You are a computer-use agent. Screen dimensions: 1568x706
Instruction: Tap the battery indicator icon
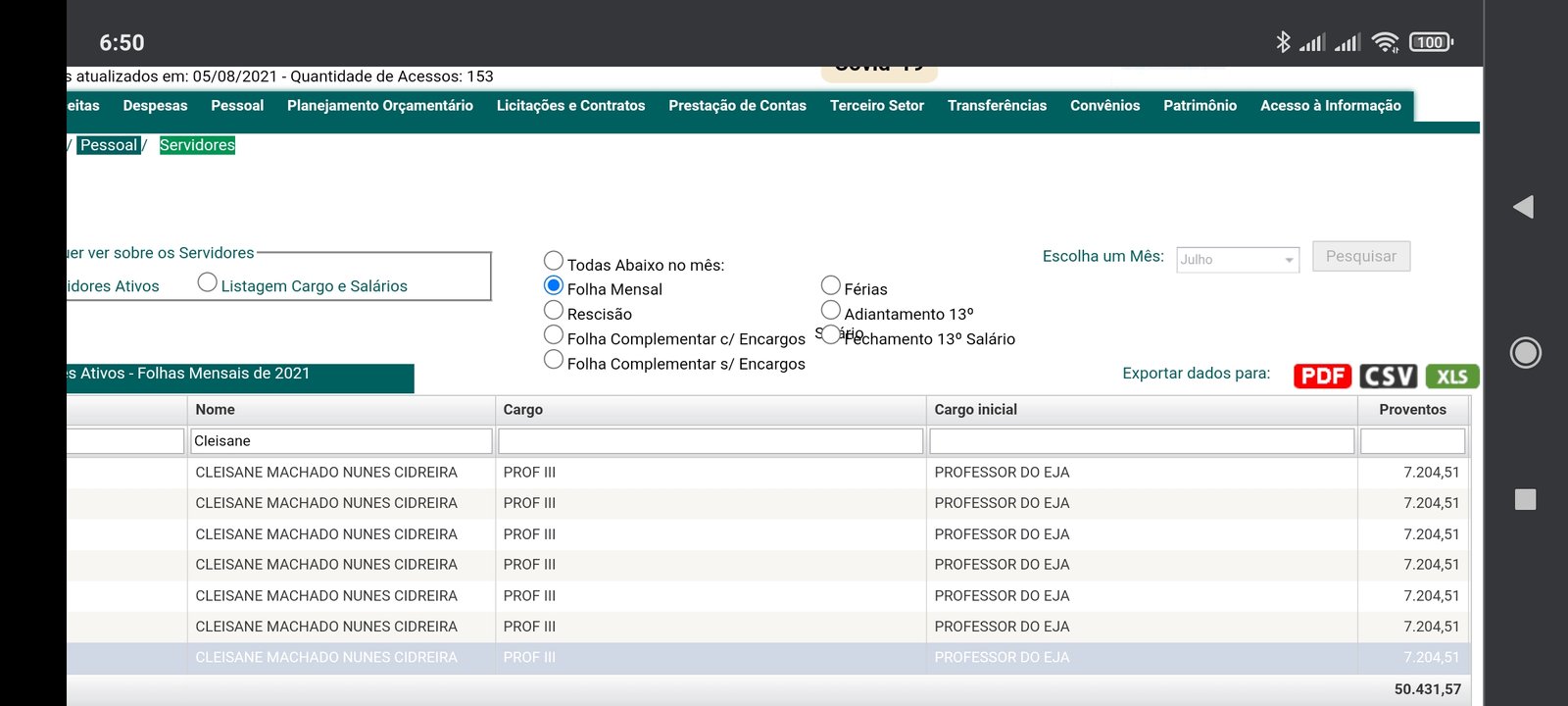click(x=1431, y=42)
